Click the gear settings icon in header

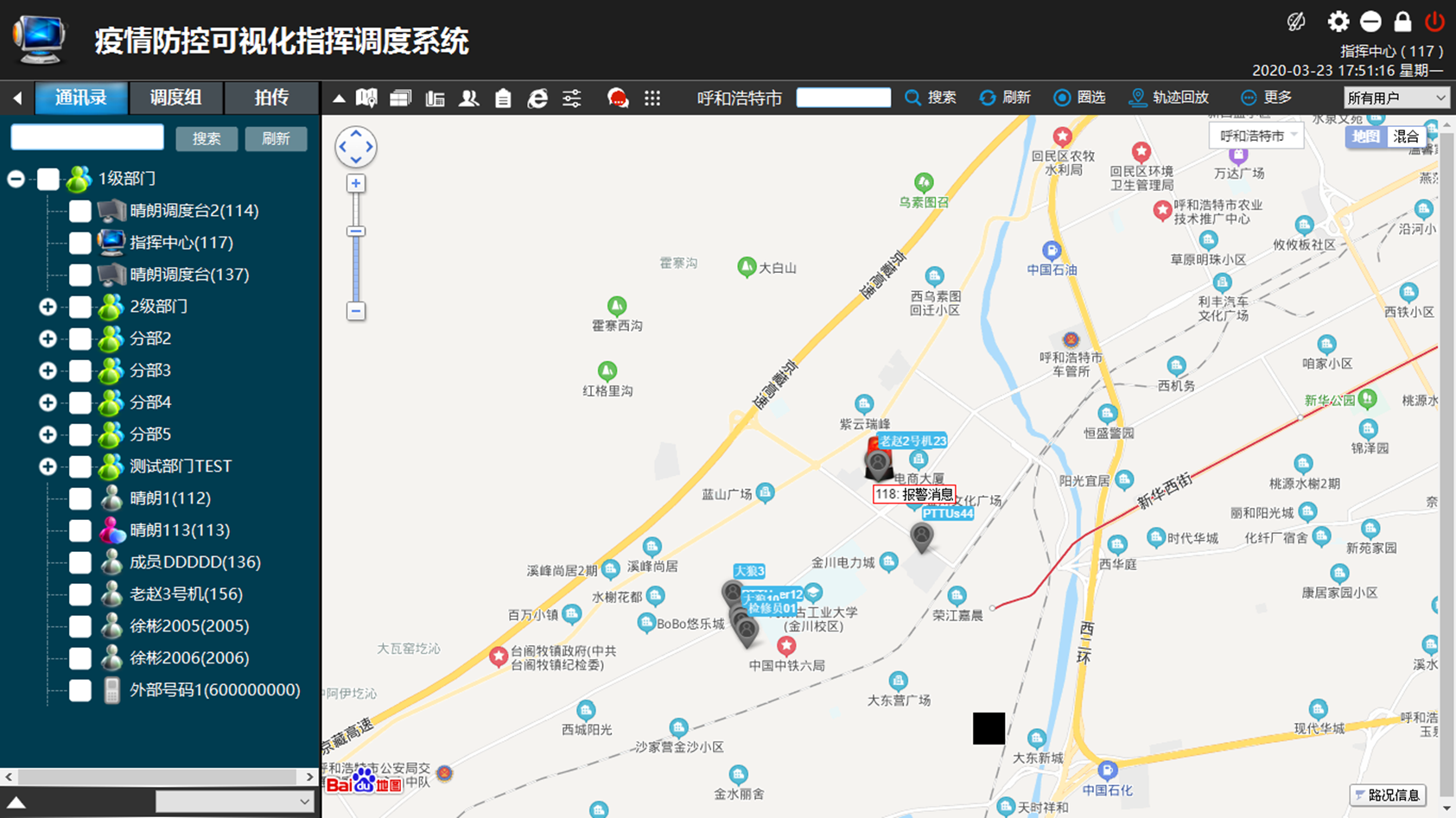tap(1338, 22)
